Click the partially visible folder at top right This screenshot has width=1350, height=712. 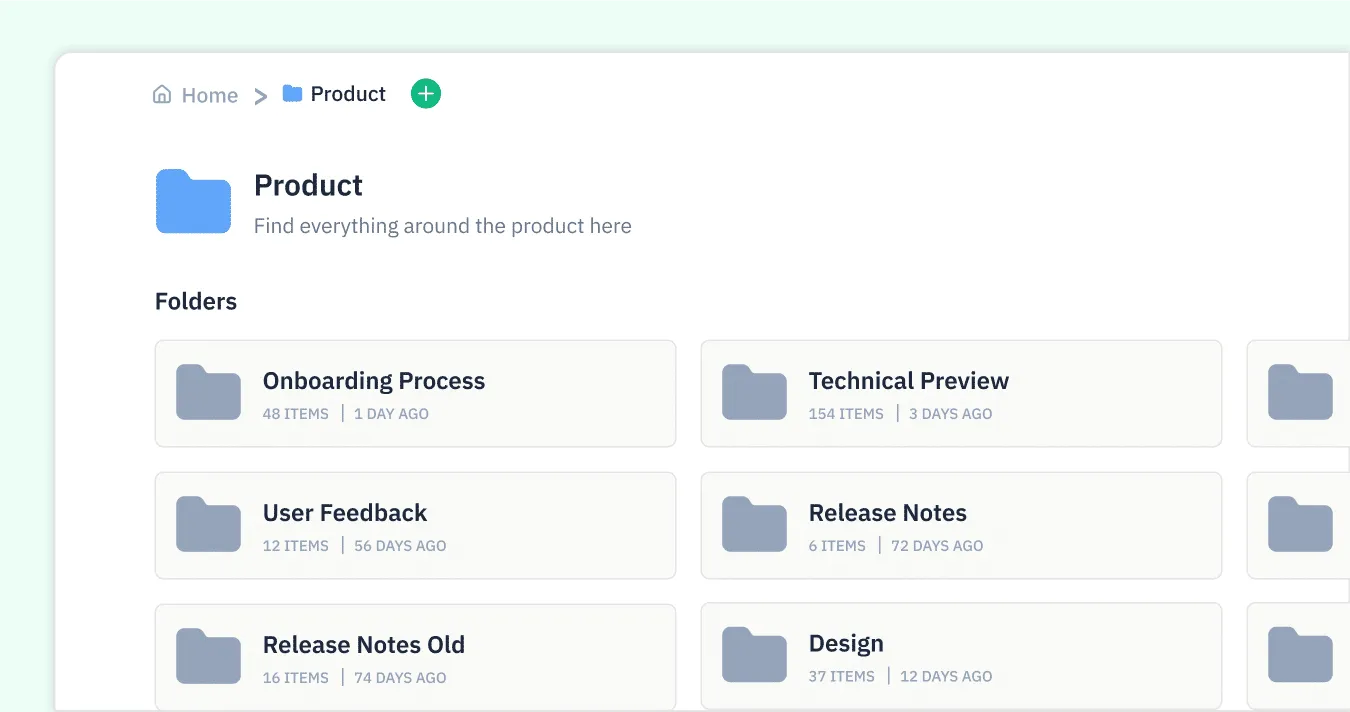click(x=1301, y=393)
